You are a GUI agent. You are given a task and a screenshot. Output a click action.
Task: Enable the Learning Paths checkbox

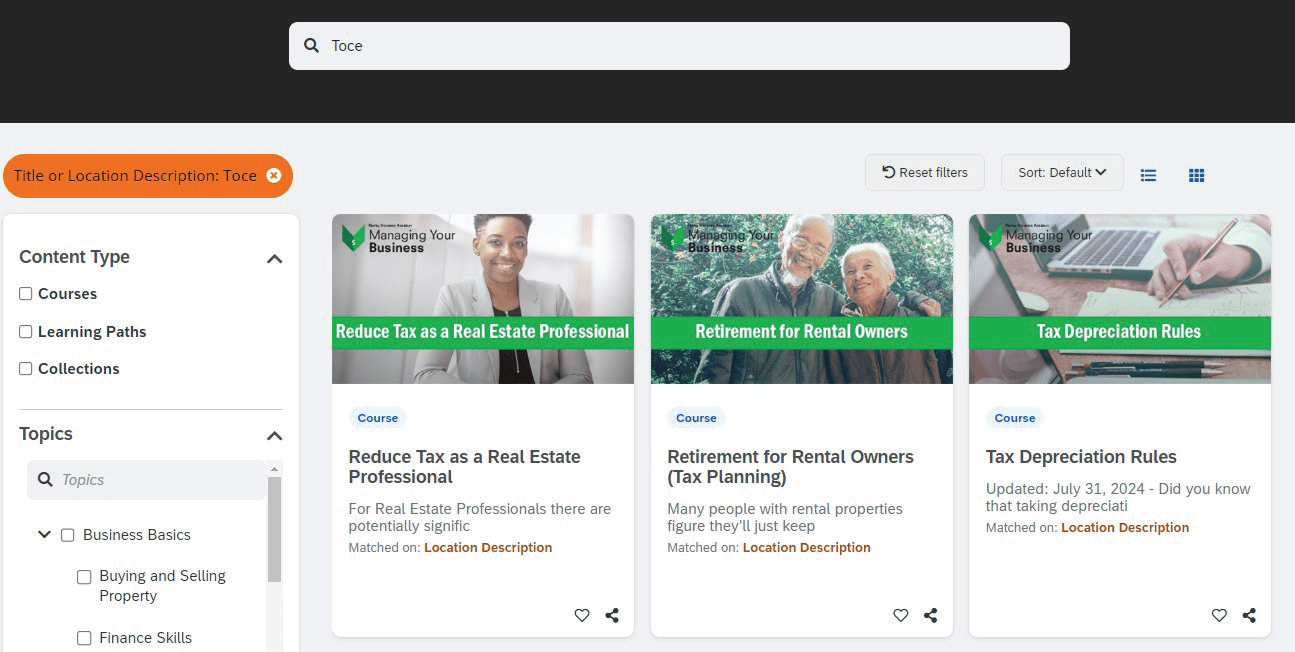[x=26, y=331]
